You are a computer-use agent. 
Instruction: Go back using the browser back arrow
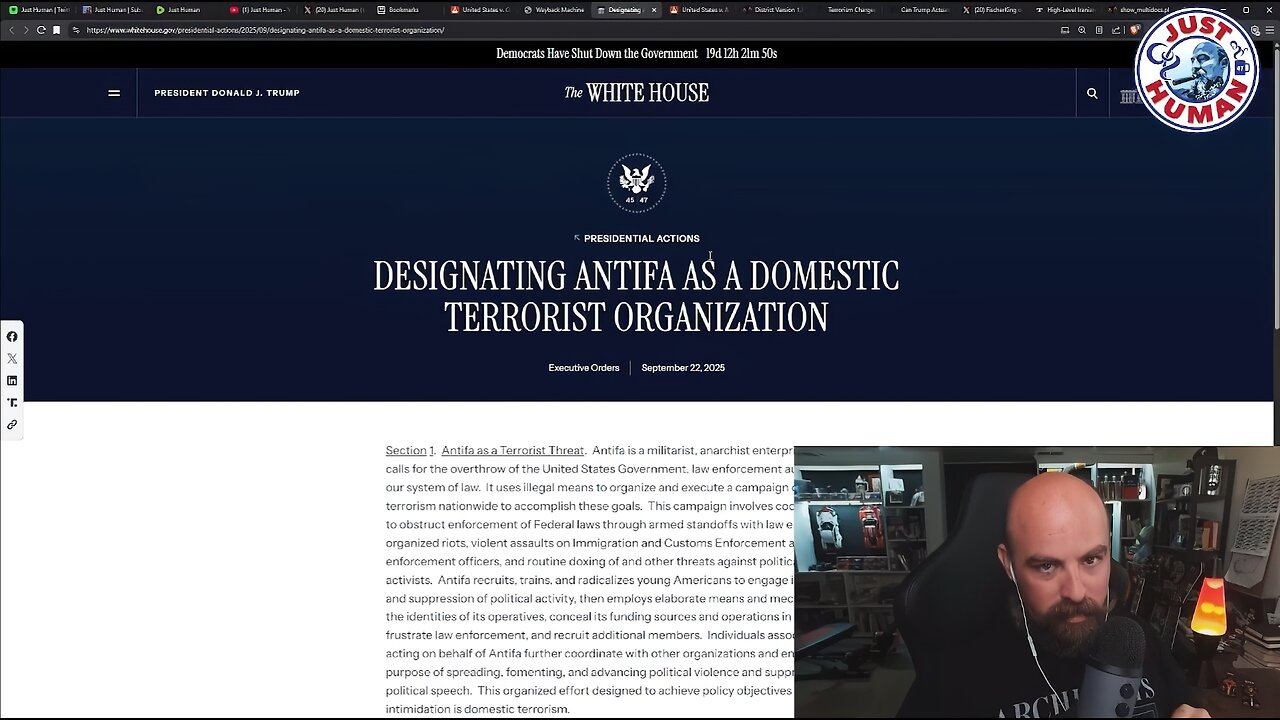coord(11,30)
